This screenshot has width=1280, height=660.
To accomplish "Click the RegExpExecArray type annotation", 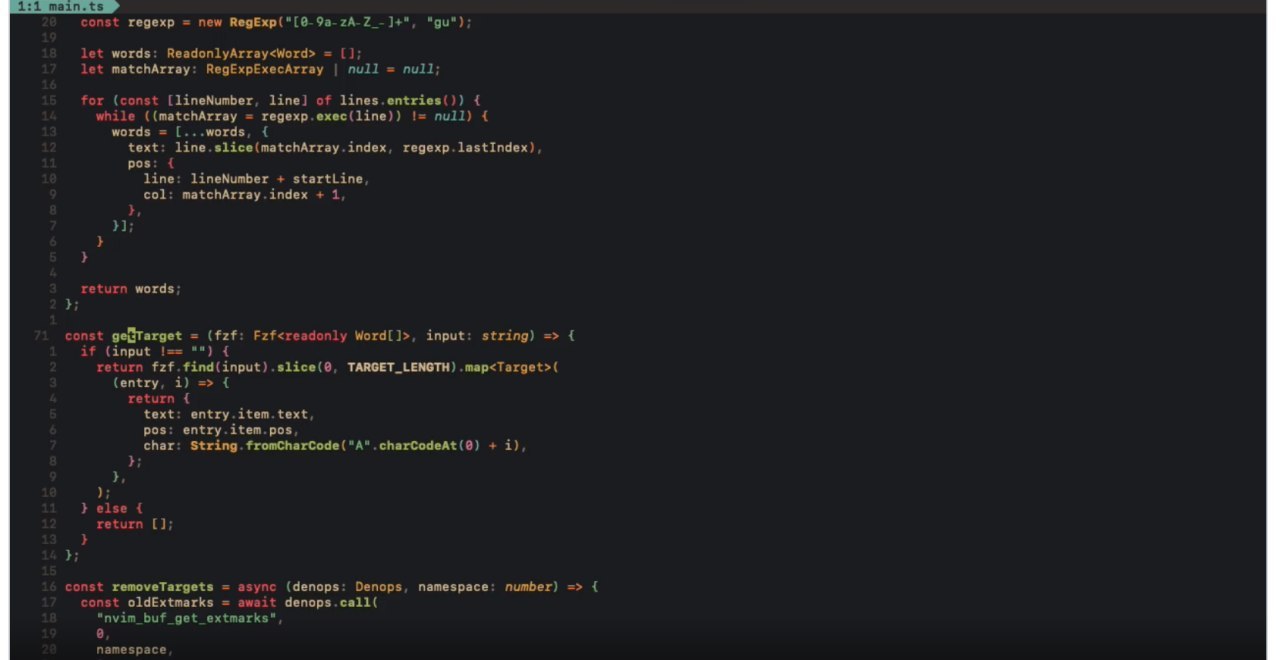I will point(264,69).
